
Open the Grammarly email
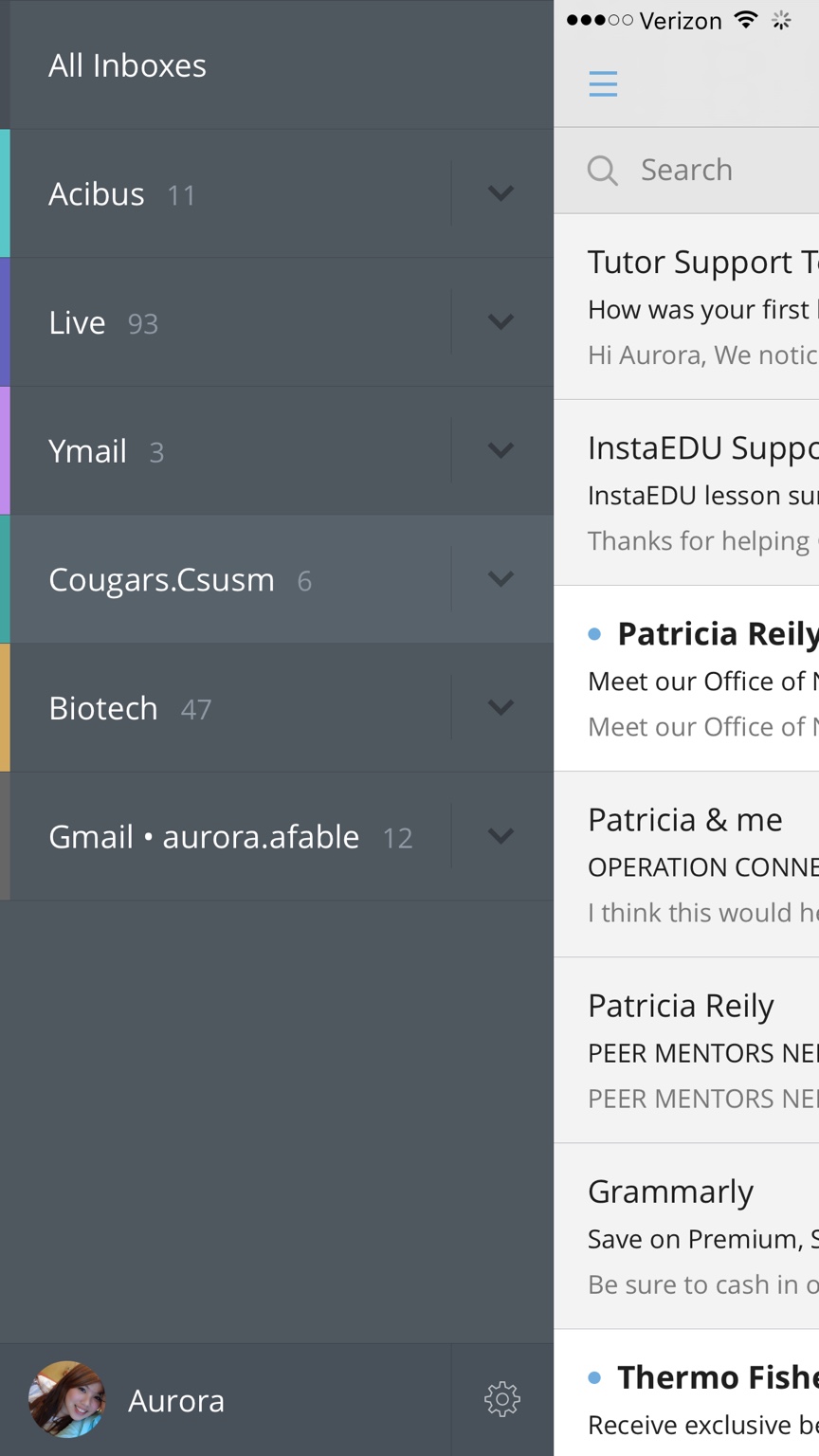[x=701, y=1235]
